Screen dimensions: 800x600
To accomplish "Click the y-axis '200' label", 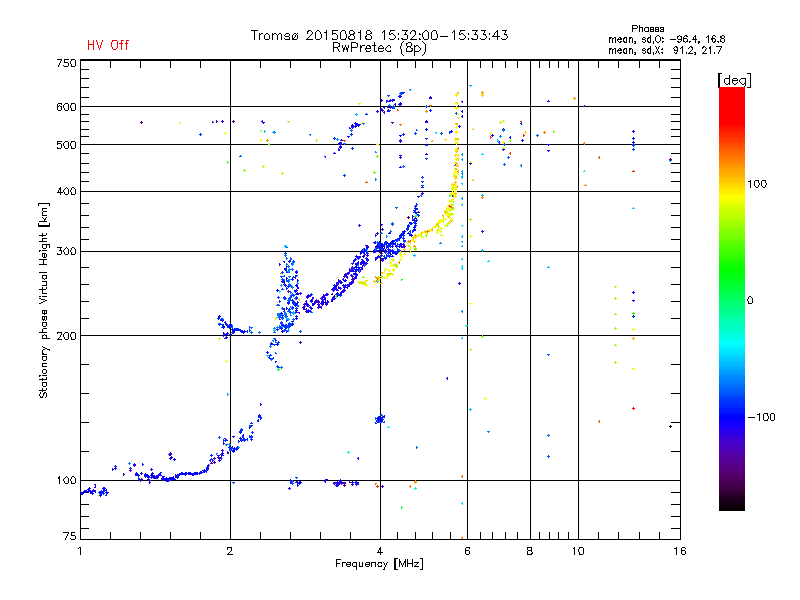I will [66, 336].
